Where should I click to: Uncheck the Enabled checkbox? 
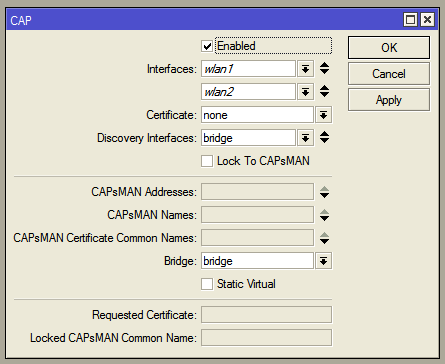pos(207,46)
